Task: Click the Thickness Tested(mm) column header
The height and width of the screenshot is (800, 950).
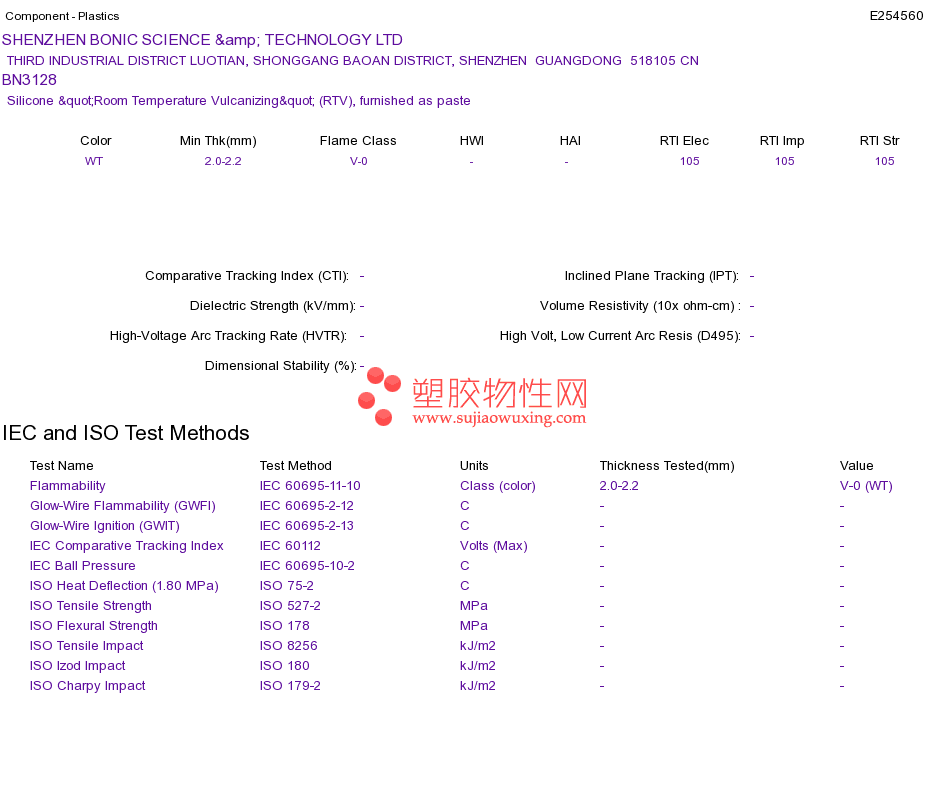Action: pyautogui.click(x=667, y=465)
